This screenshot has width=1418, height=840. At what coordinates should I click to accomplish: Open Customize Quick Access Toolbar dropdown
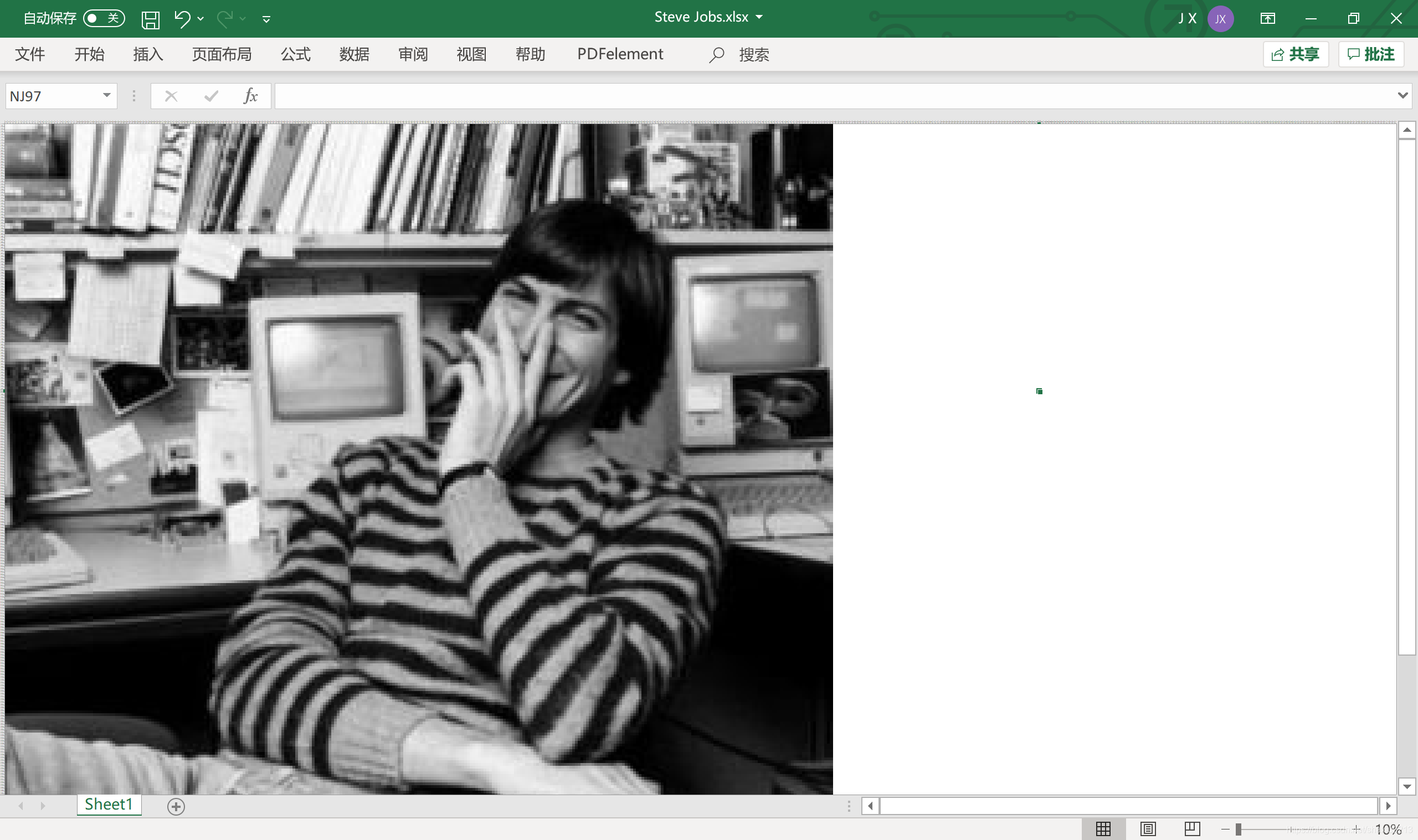266,19
